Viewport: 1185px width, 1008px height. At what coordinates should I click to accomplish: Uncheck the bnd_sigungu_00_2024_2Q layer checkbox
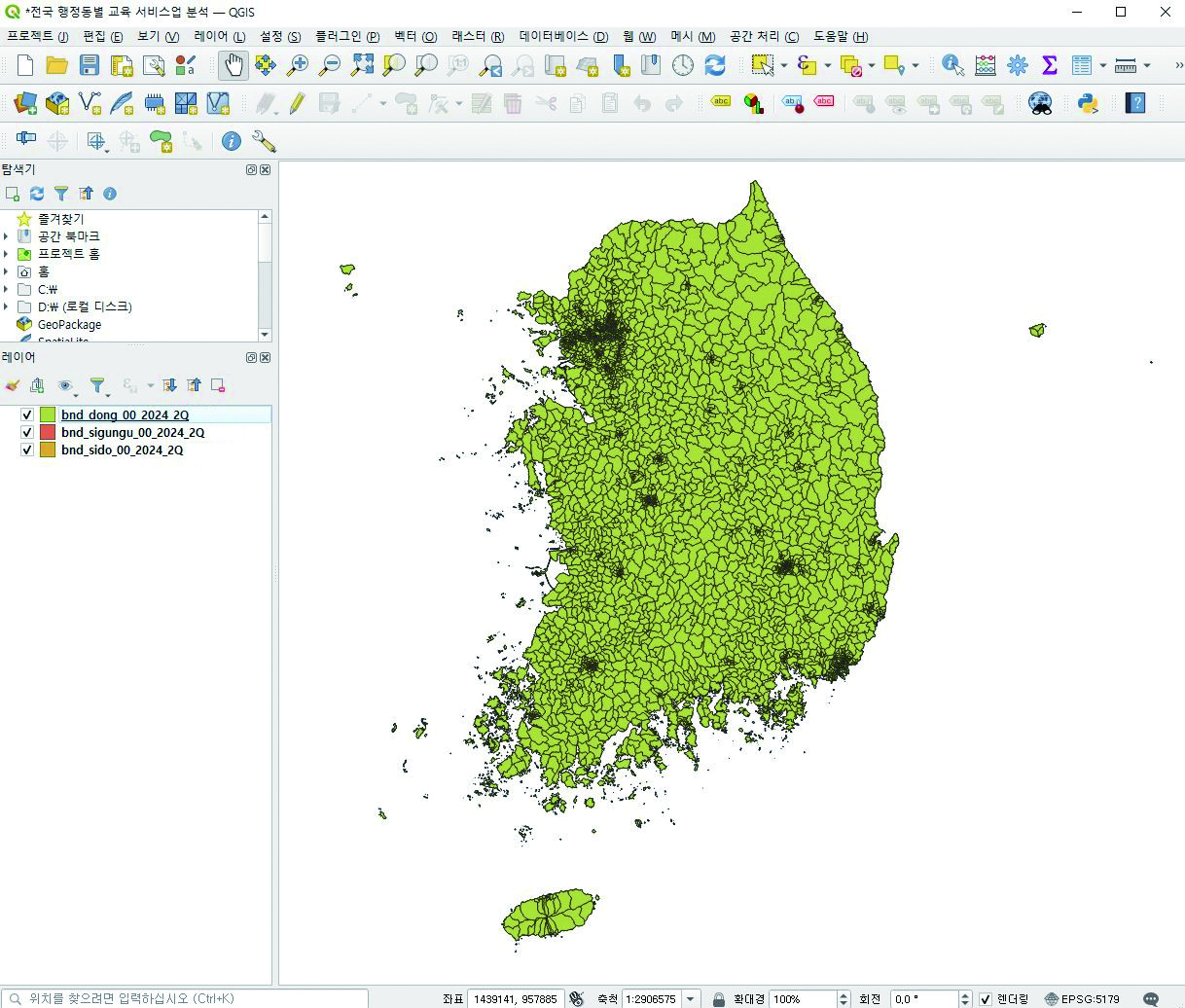coord(27,432)
